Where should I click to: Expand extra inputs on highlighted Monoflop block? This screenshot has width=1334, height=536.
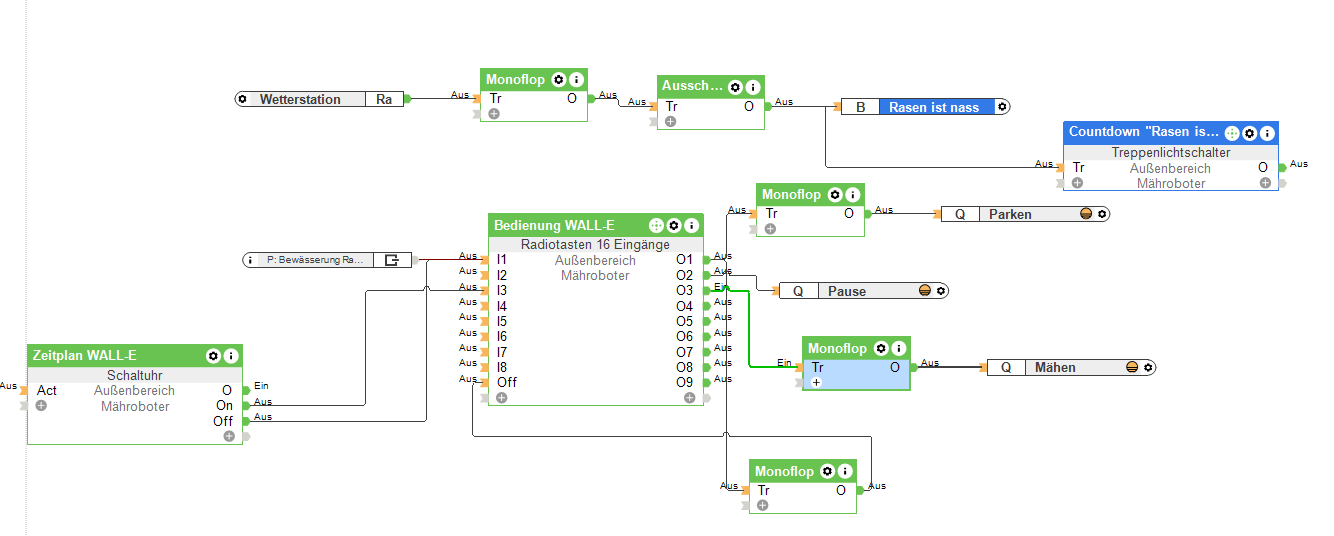coord(816,382)
